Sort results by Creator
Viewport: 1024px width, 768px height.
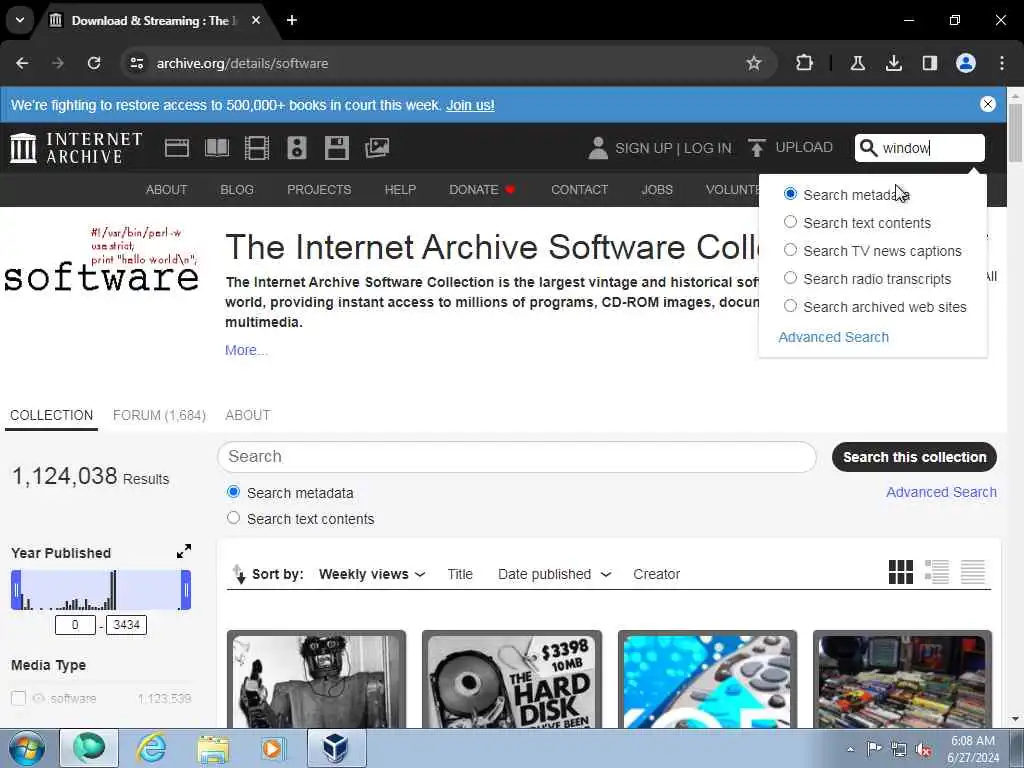click(656, 574)
